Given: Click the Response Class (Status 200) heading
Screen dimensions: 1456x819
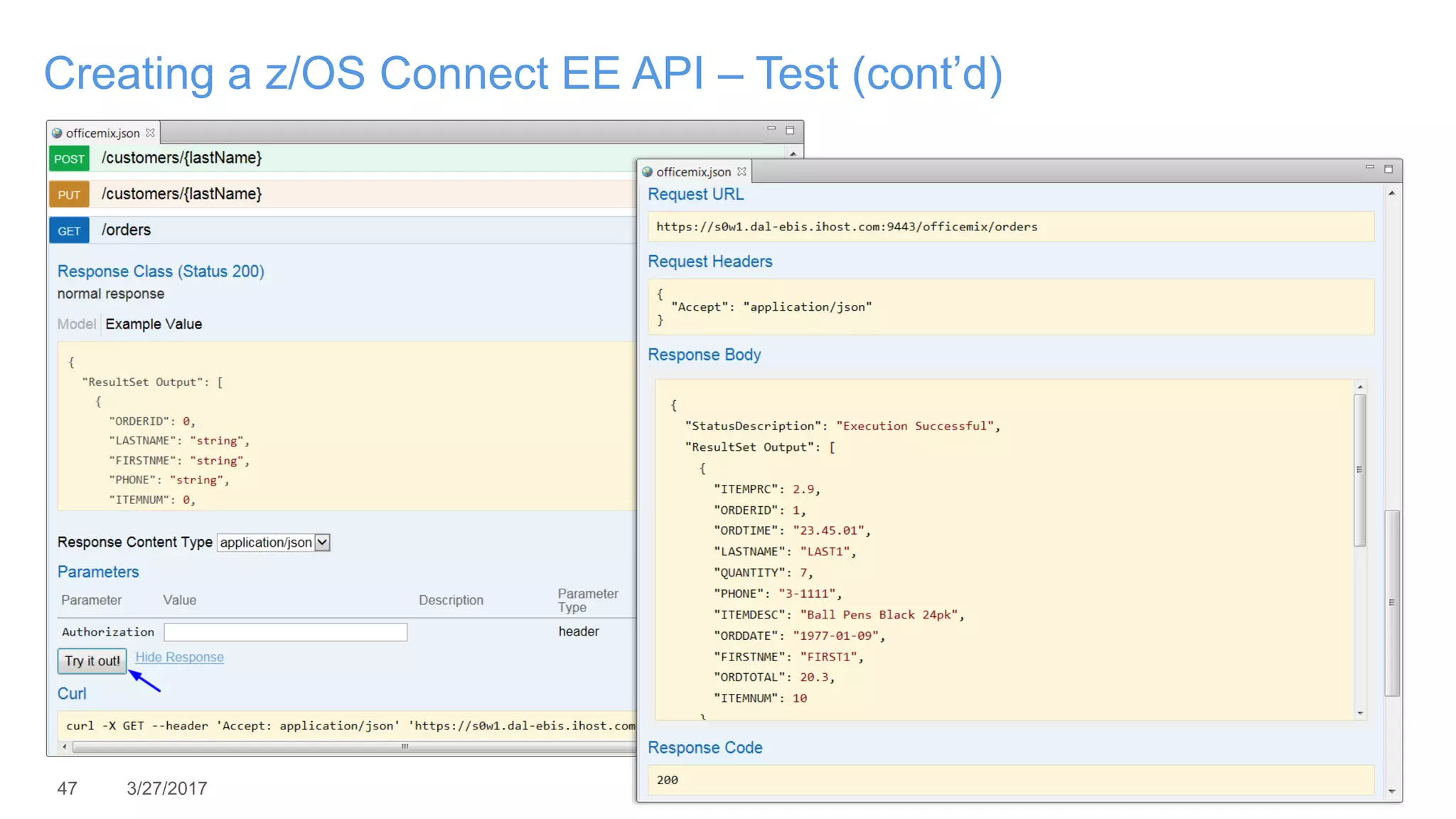Looking at the screenshot, I should (161, 272).
